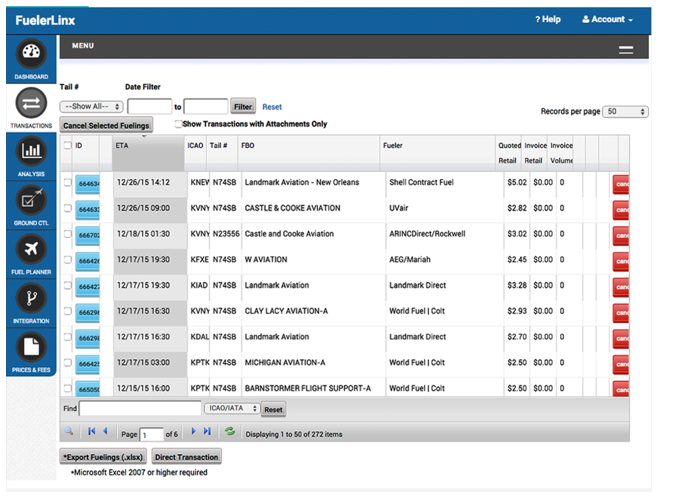The width and height of the screenshot is (687, 499).
Task: Open the Dashboard sidebar icon
Action: (x=30, y=58)
